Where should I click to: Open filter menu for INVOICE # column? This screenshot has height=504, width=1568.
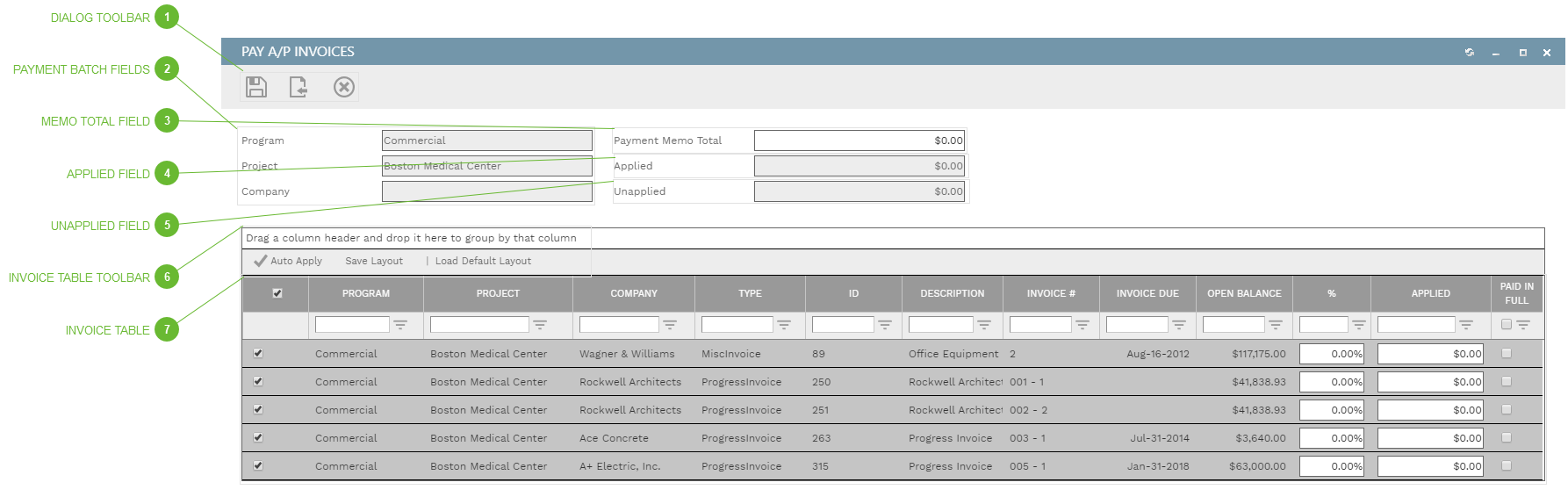click(1082, 325)
